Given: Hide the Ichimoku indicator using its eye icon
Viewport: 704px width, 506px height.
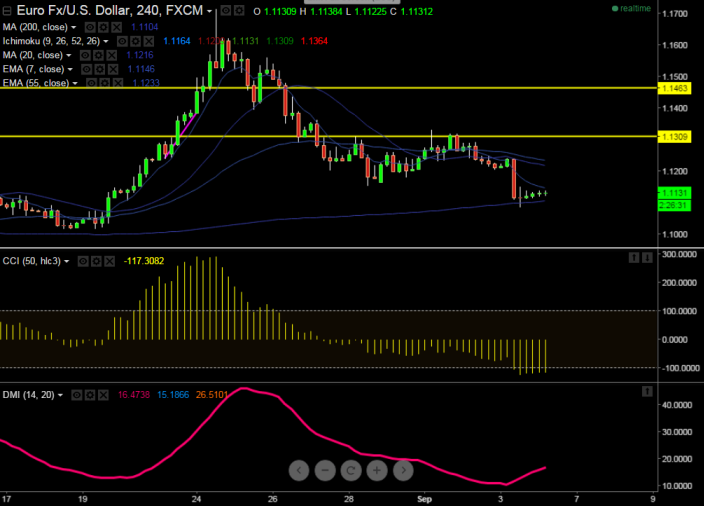Looking at the screenshot, I should (122, 41).
